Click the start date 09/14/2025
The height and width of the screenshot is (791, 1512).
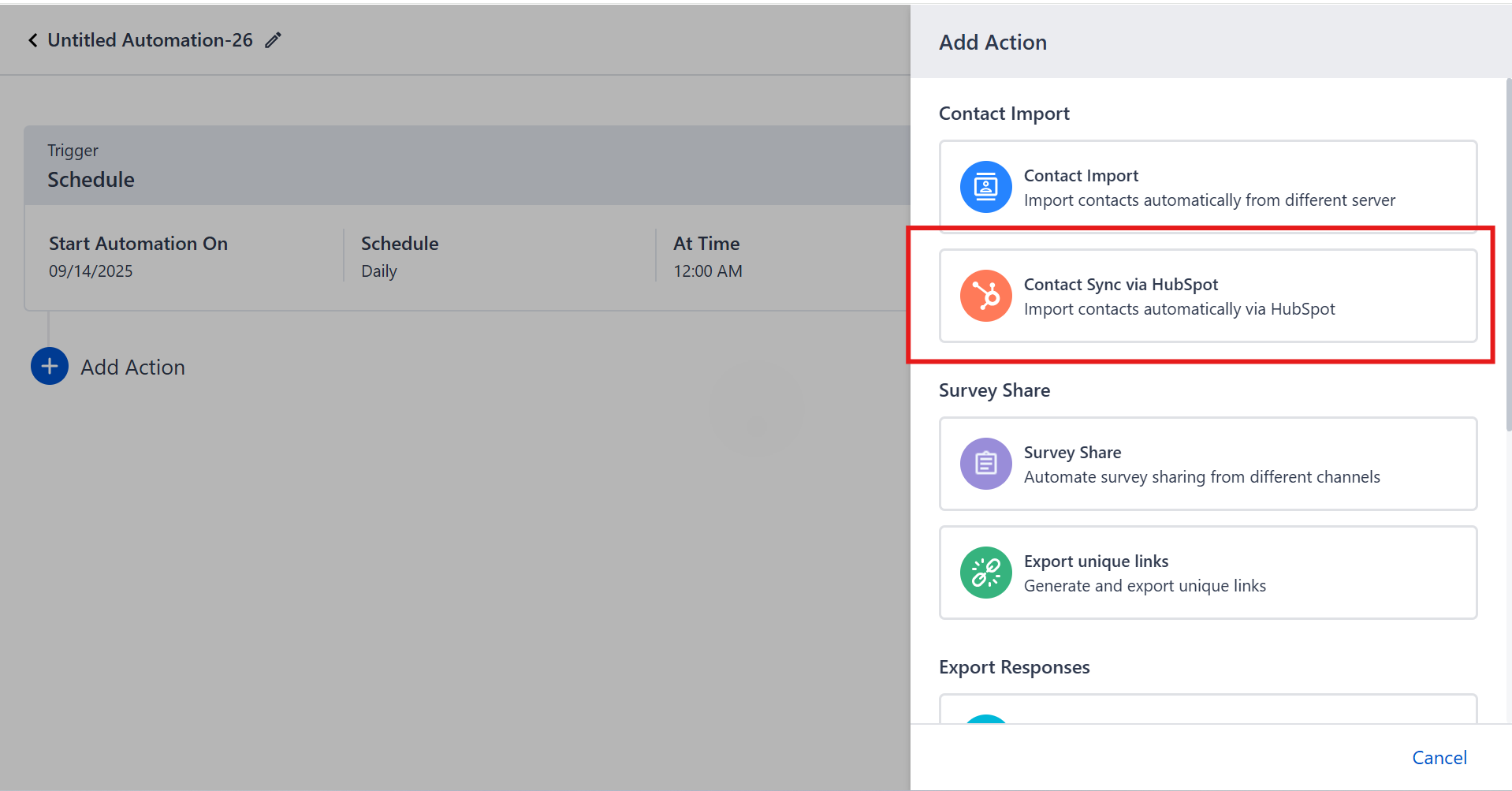coord(91,271)
